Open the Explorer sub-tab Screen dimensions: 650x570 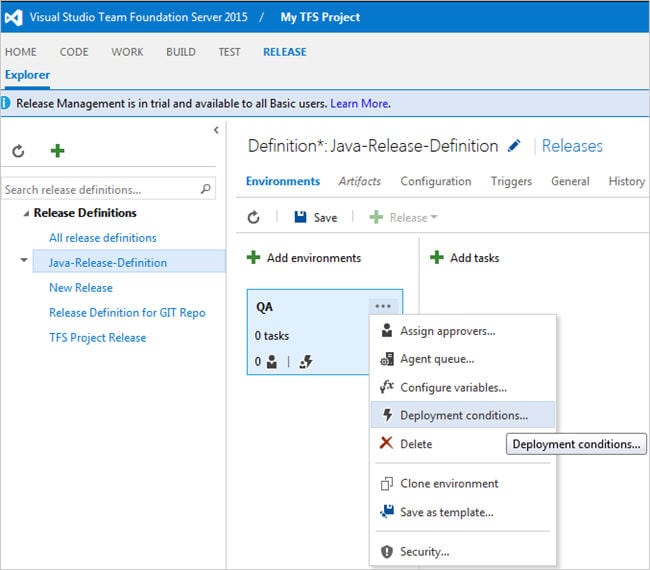[x=27, y=75]
